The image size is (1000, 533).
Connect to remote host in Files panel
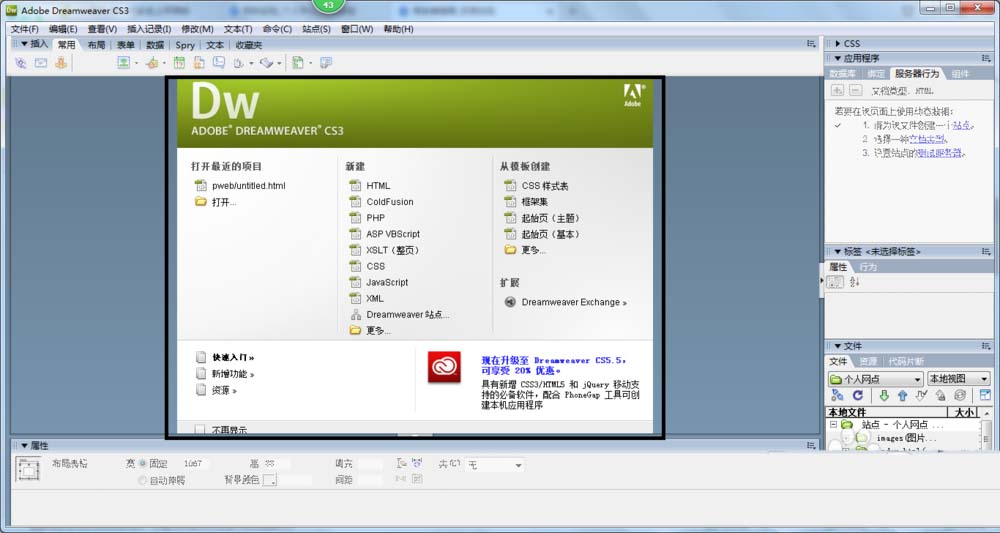coord(837,396)
